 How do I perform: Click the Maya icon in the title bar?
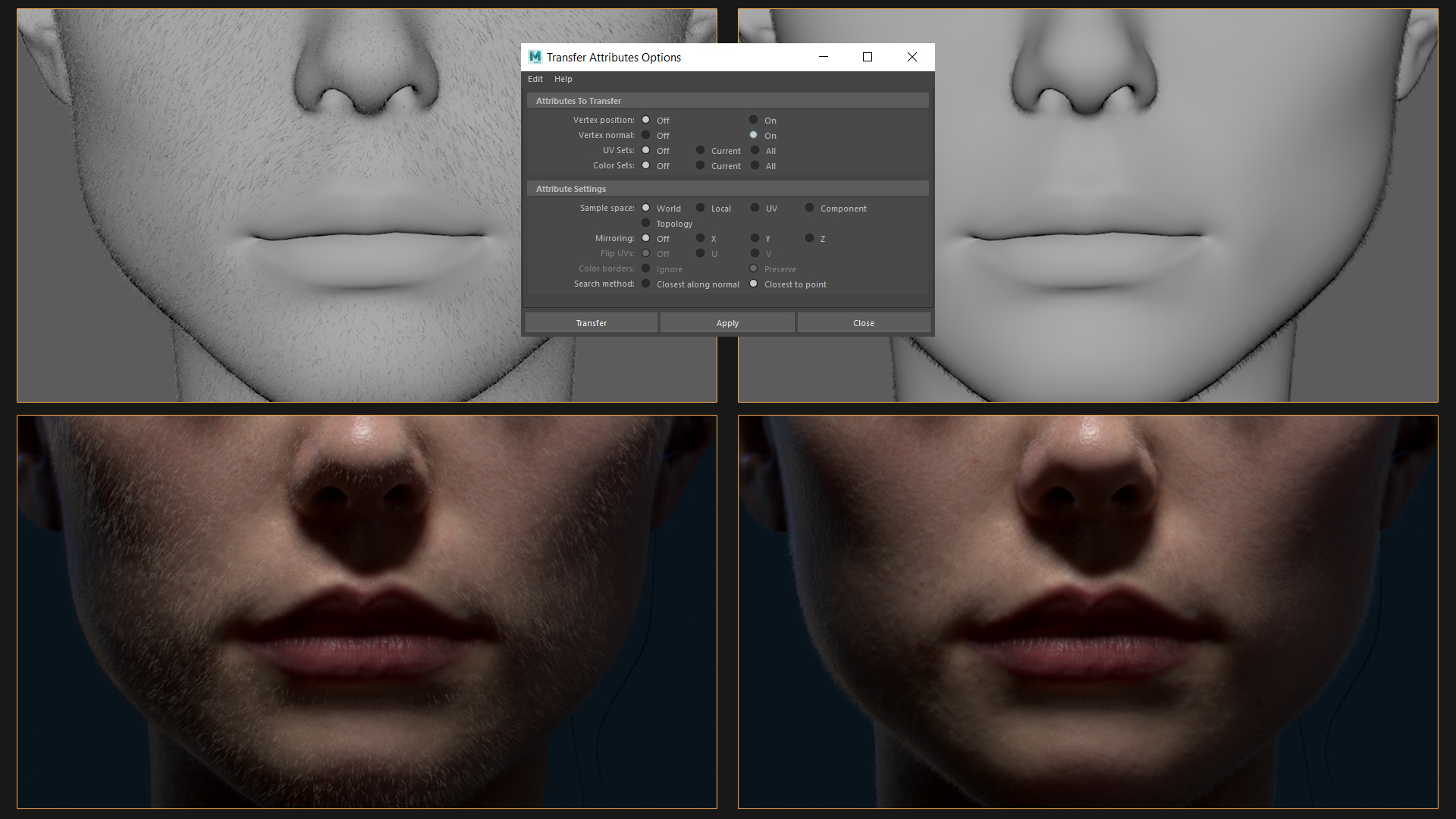coord(535,57)
